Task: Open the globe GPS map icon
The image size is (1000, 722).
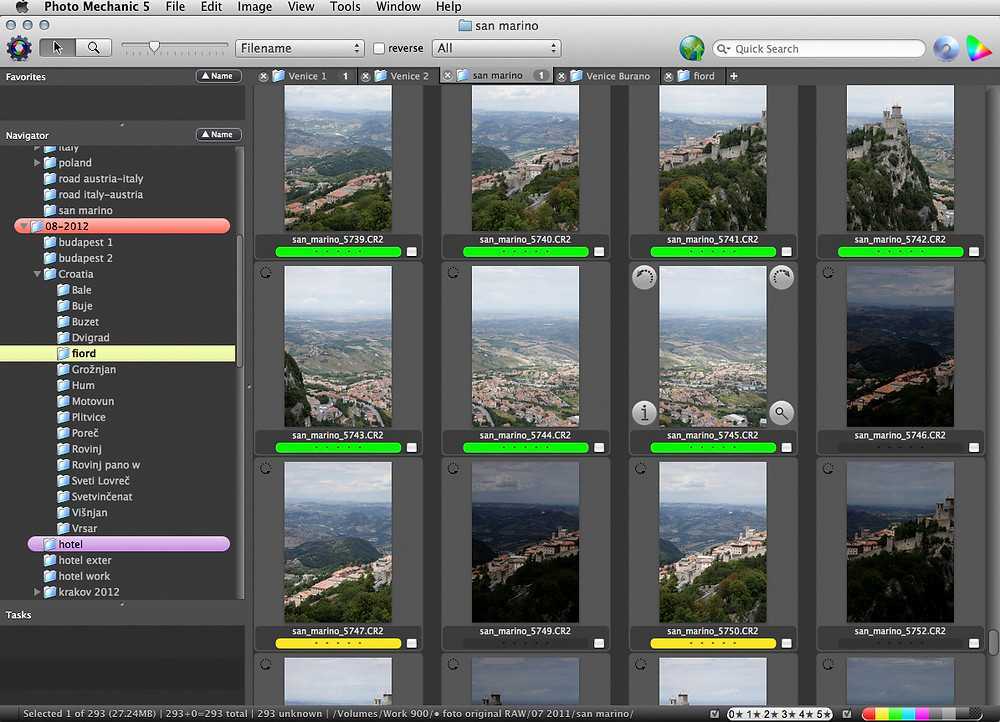Action: pos(691,48)
